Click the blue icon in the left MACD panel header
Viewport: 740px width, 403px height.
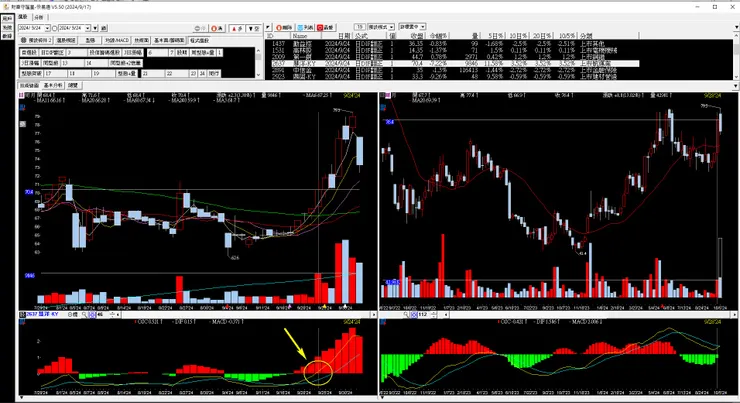pos(22,322)
